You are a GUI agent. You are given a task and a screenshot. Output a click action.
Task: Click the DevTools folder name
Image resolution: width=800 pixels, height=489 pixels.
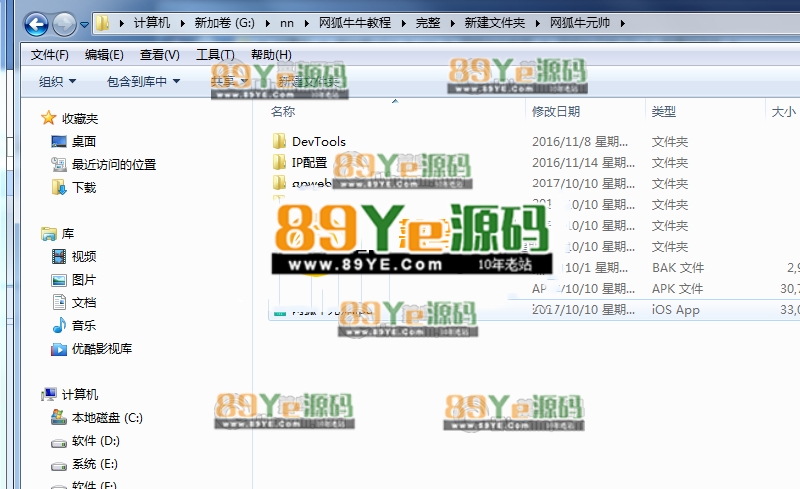[x=318, y=141]
